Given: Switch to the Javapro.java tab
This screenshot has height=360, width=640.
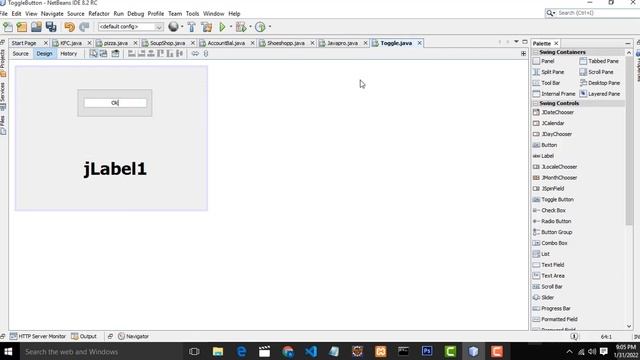Looking at the screenshot, I should pyautogui.click(x=342, y=43).
